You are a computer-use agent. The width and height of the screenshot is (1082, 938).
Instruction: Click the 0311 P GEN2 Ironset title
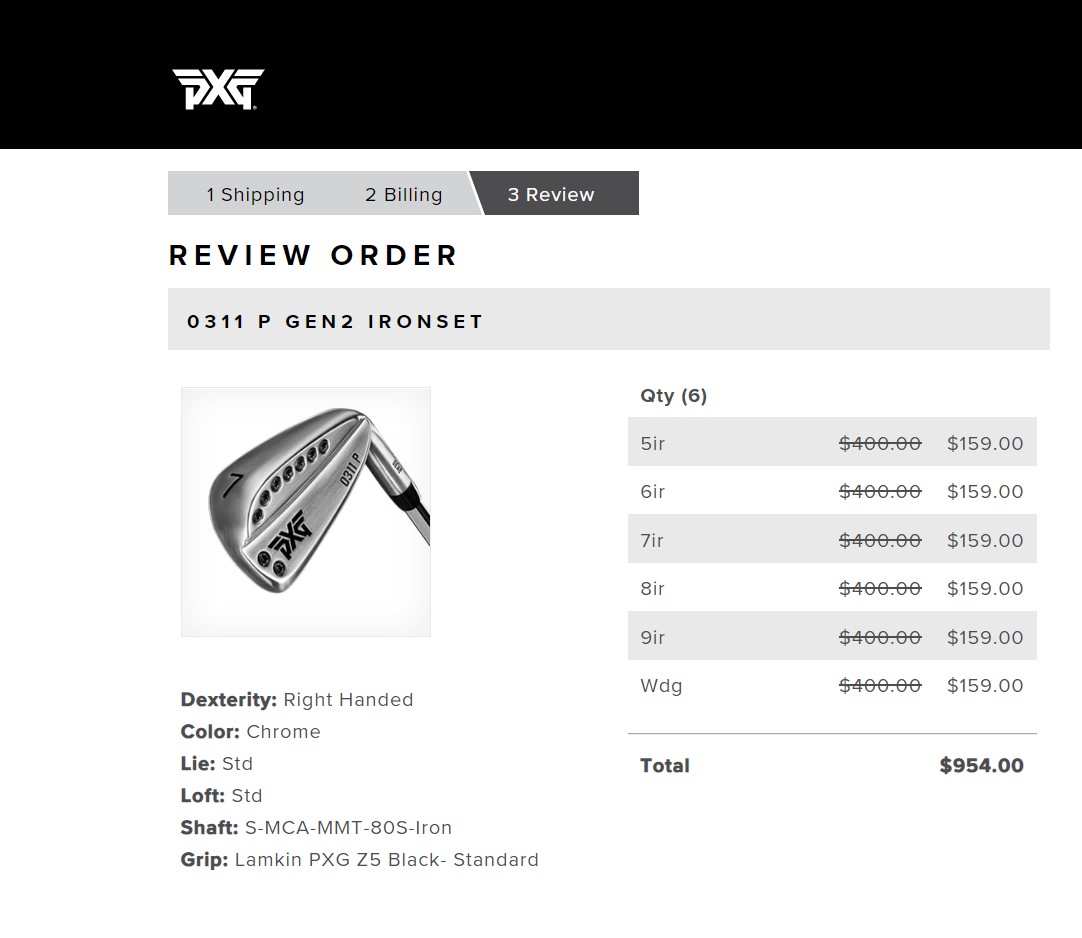coord(335,322)
